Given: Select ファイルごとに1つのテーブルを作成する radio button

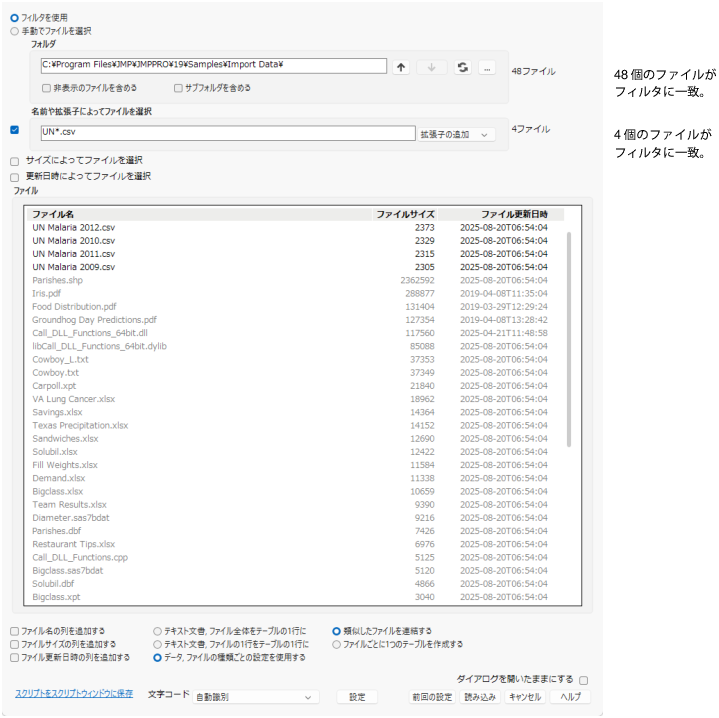Looking at the screenshot, I should point(337,645).
